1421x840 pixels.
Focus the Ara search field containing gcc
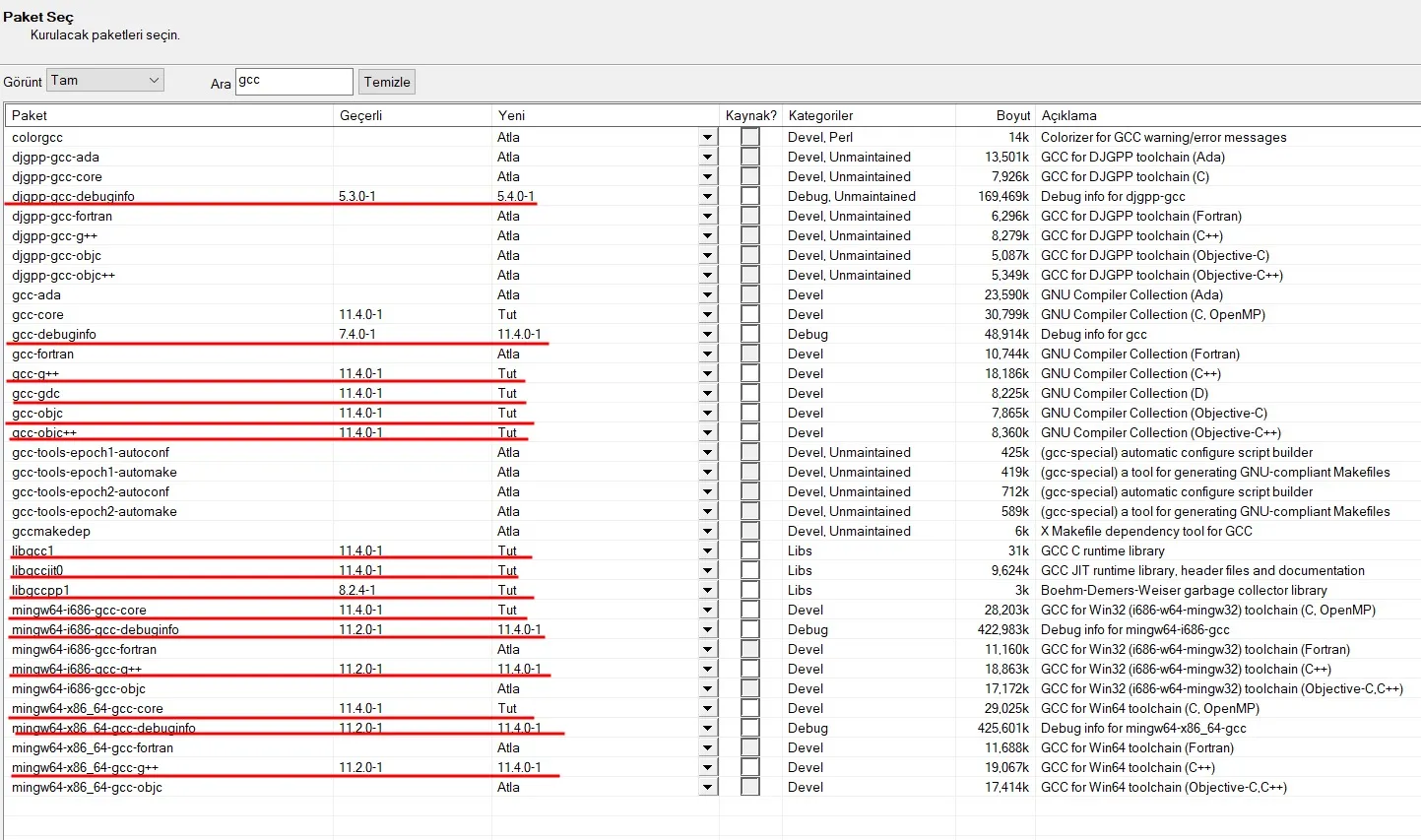coord(294,82)
